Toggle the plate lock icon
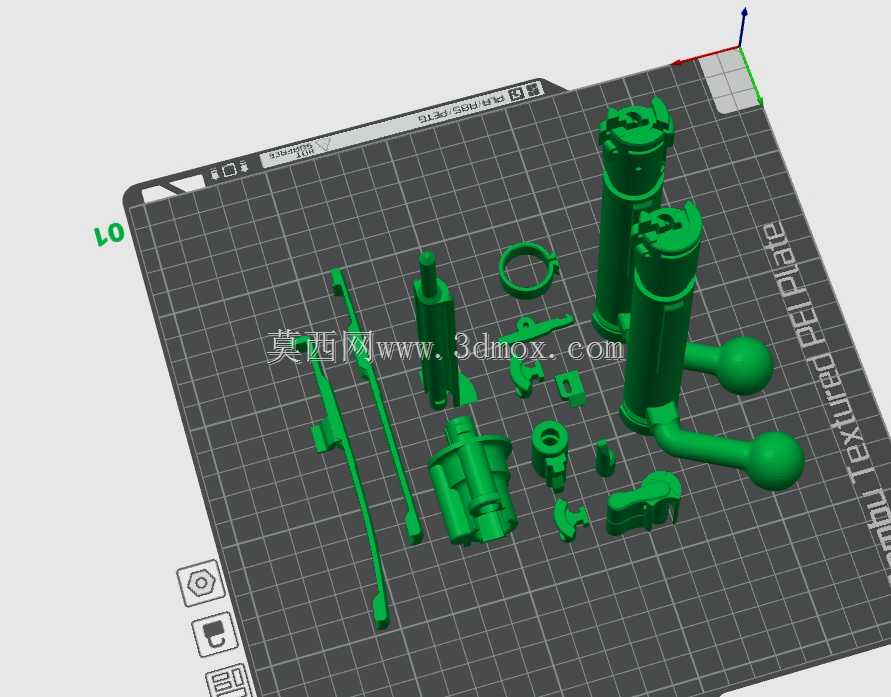This screenshot has width=891, height=697. coord(215,634)
